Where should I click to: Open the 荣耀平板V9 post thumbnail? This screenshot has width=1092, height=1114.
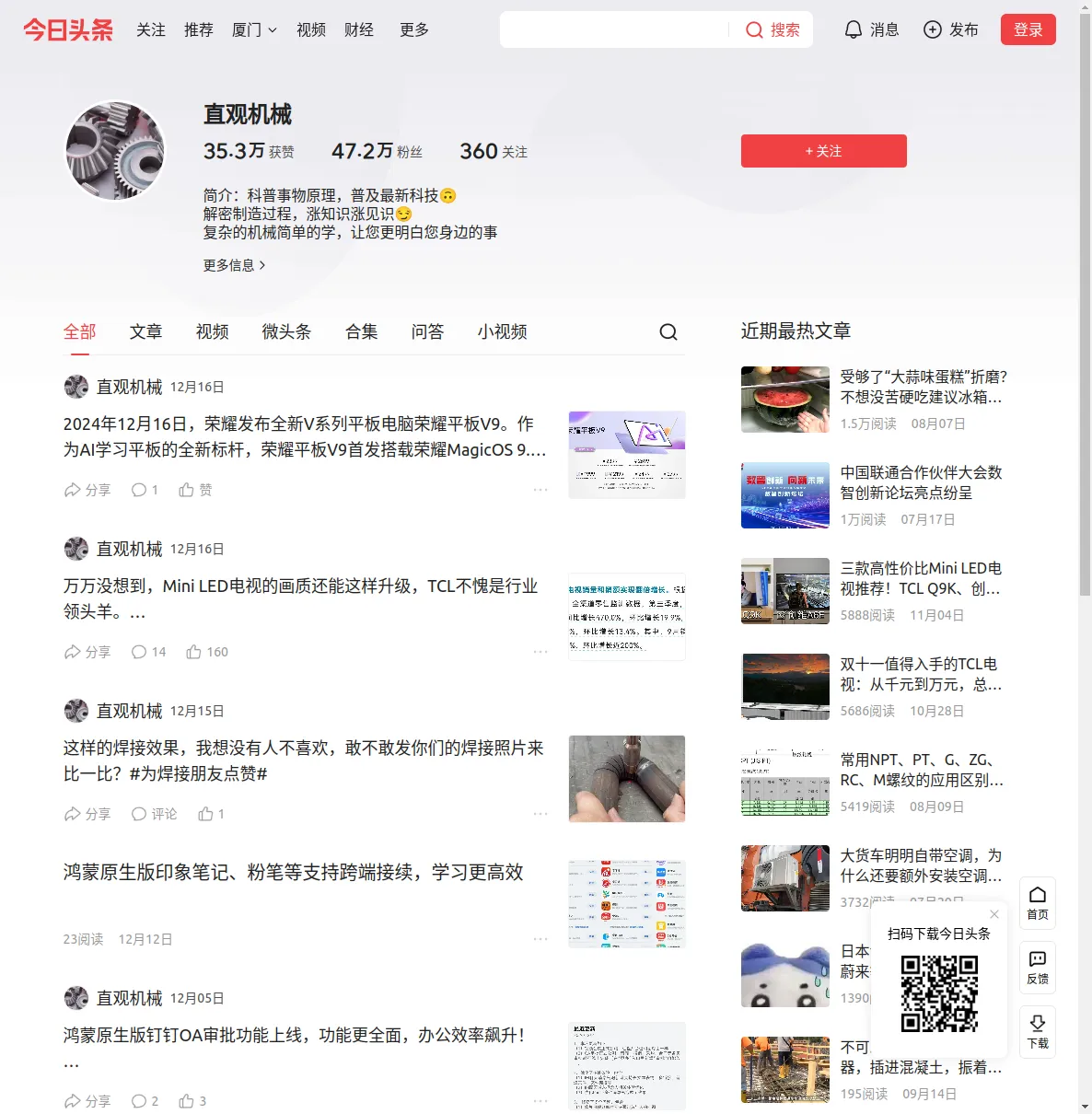[x=627, y=455]
